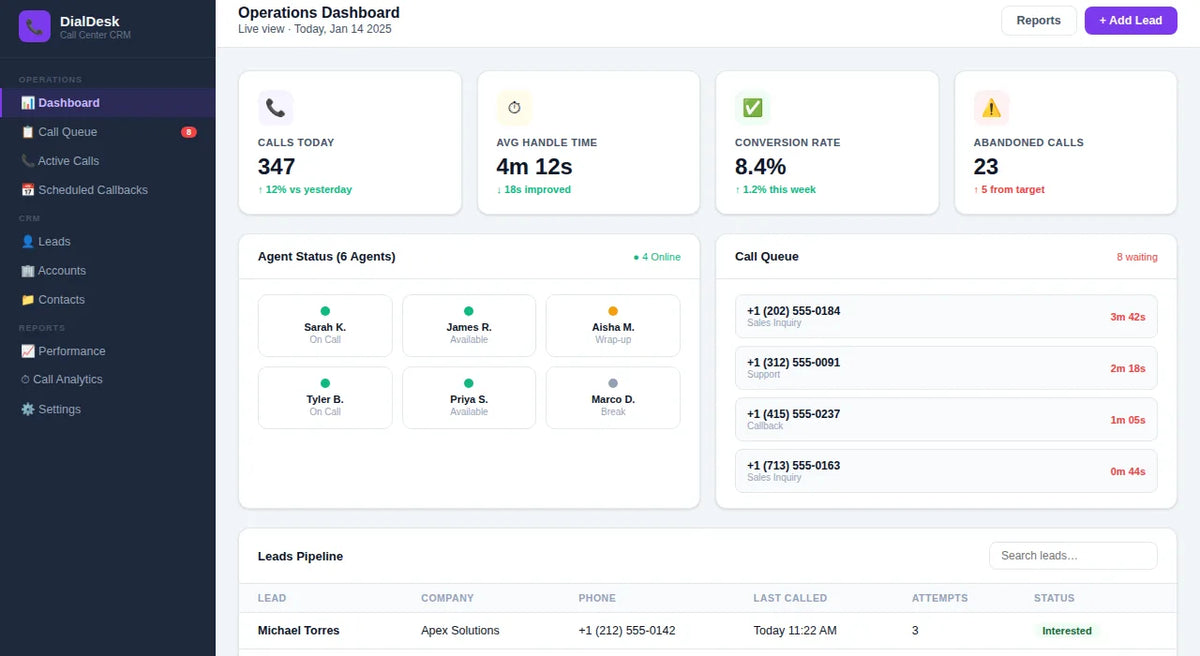Click the + Add Lead button
Screen dimensions: 1200x656
[x=1130, y=20]
